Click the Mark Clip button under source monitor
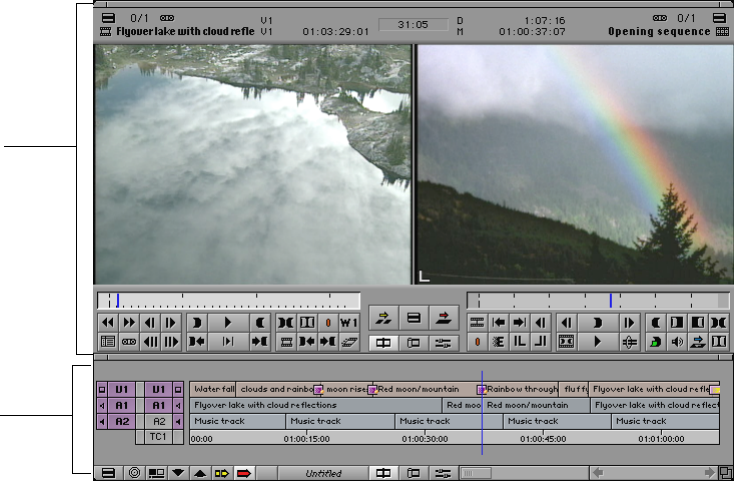 click(286, 323)
